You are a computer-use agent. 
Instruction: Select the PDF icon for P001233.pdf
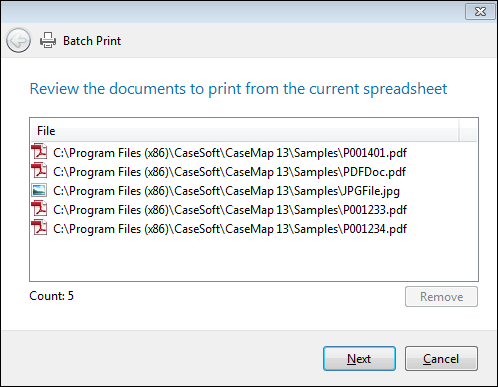click(39, 209)
